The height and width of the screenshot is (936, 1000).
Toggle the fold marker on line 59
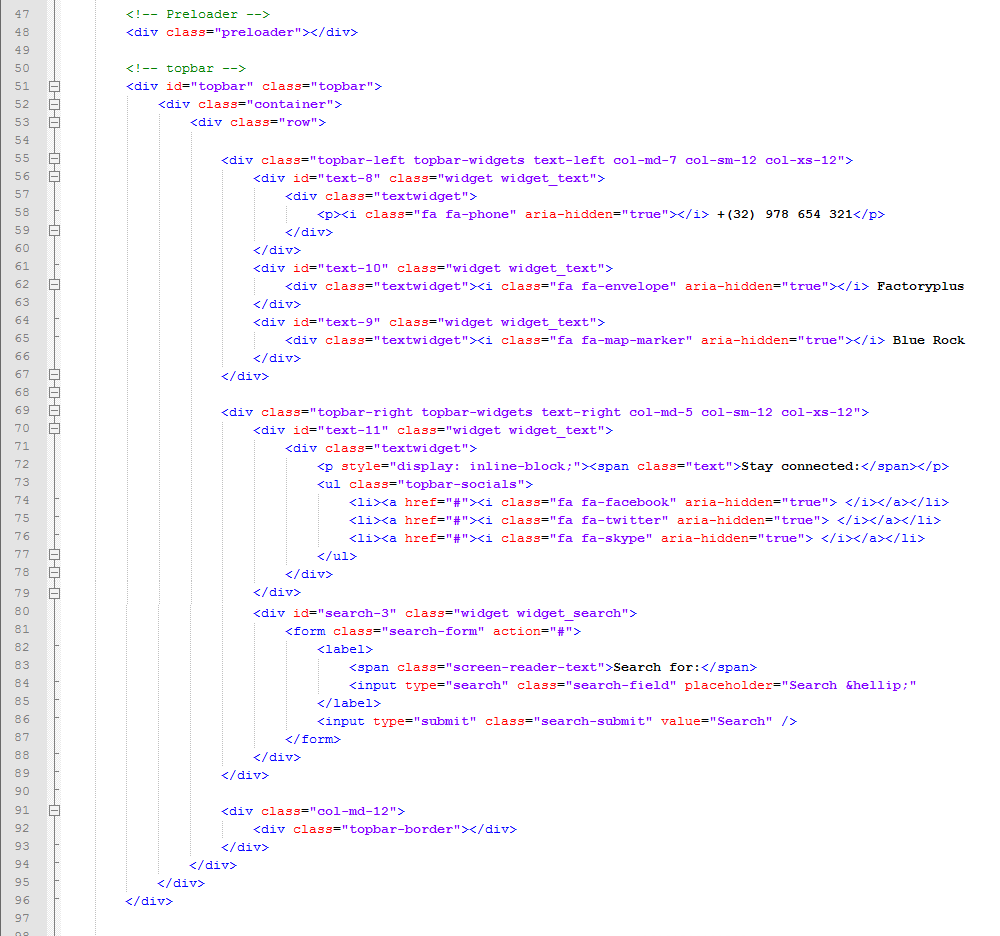[54, 230]
